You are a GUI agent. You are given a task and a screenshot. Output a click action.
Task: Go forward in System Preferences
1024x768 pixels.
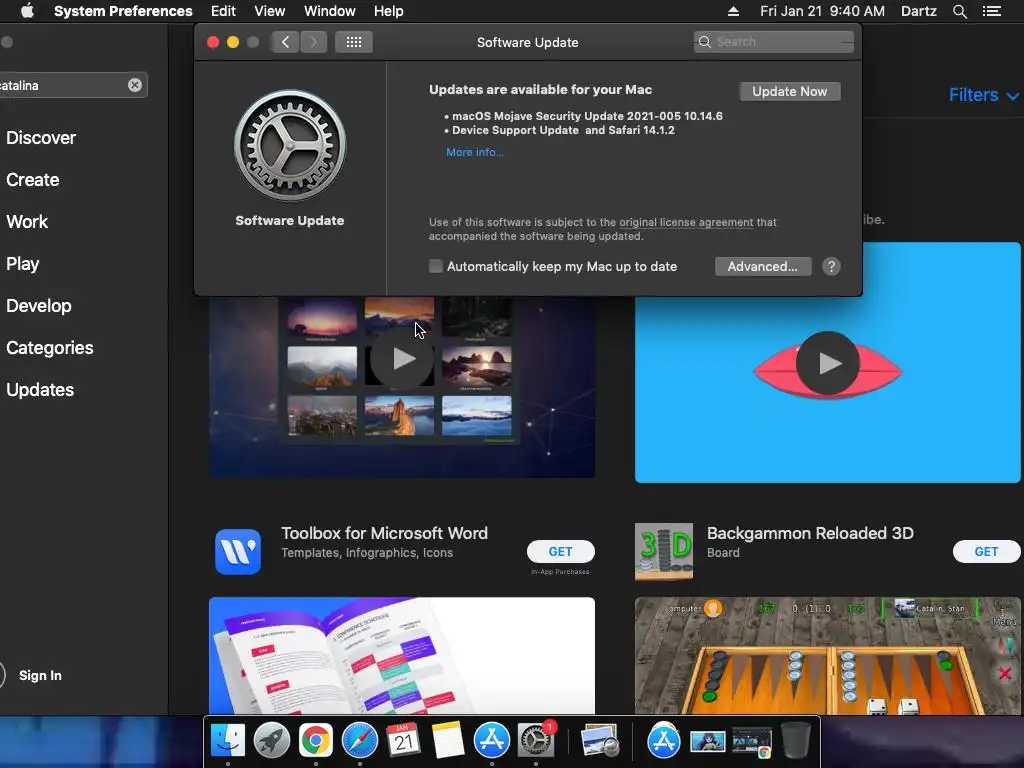pos(313,42)
